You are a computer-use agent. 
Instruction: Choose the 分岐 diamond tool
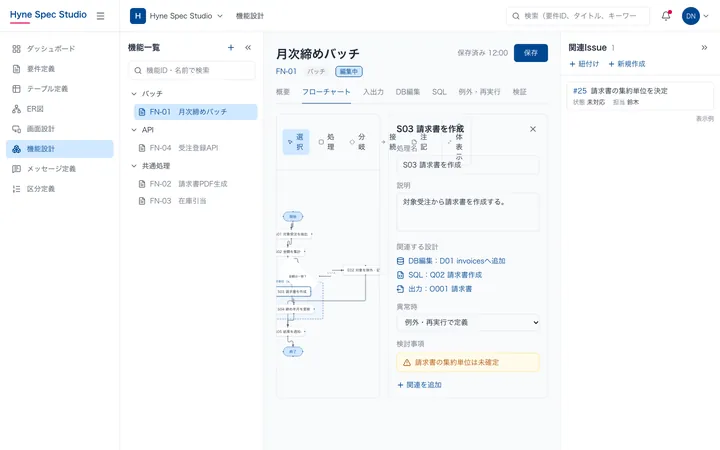(x=357, y=142)
